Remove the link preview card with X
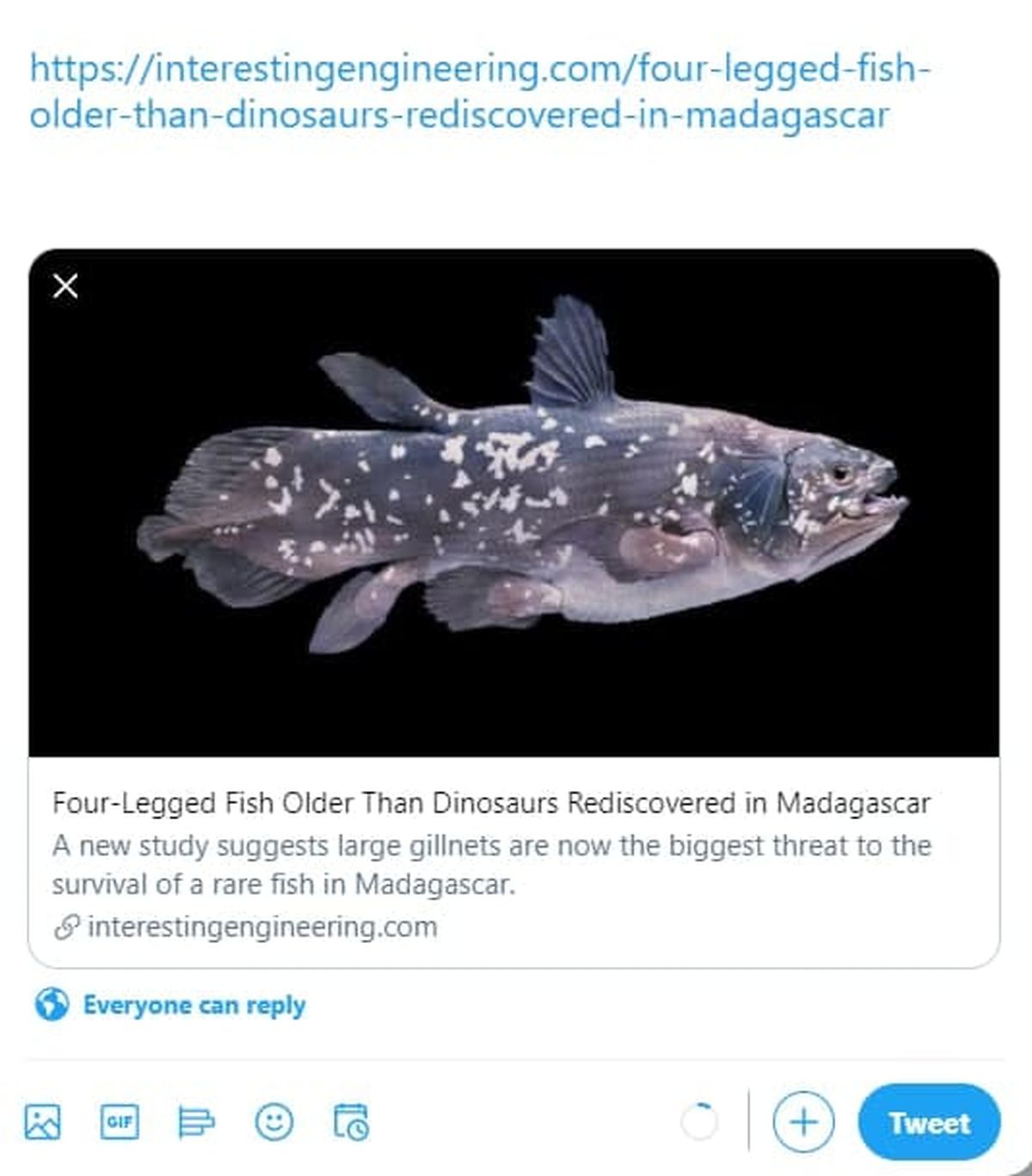Viewport: 1032px width, 1176px height. click(x=65, y=285)
